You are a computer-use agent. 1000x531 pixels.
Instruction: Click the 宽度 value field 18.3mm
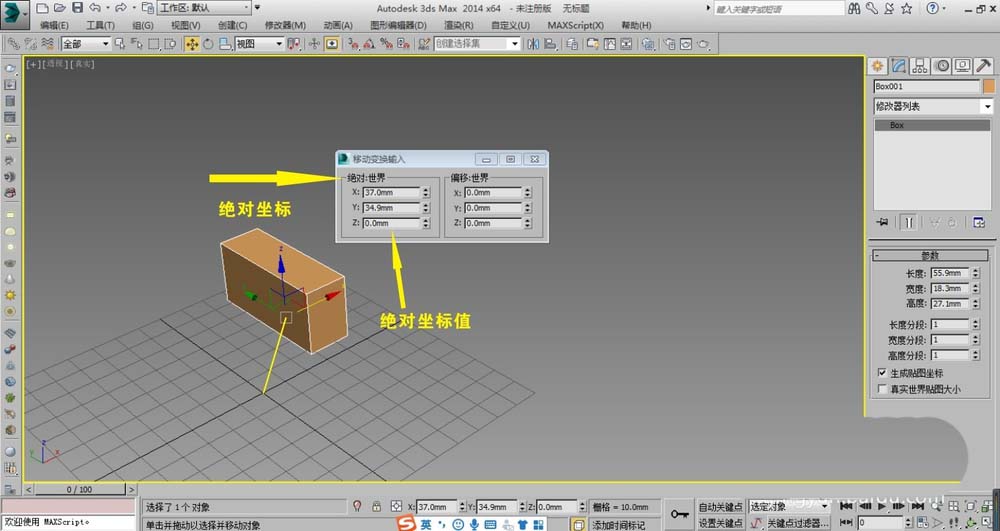tap(950, 289)
